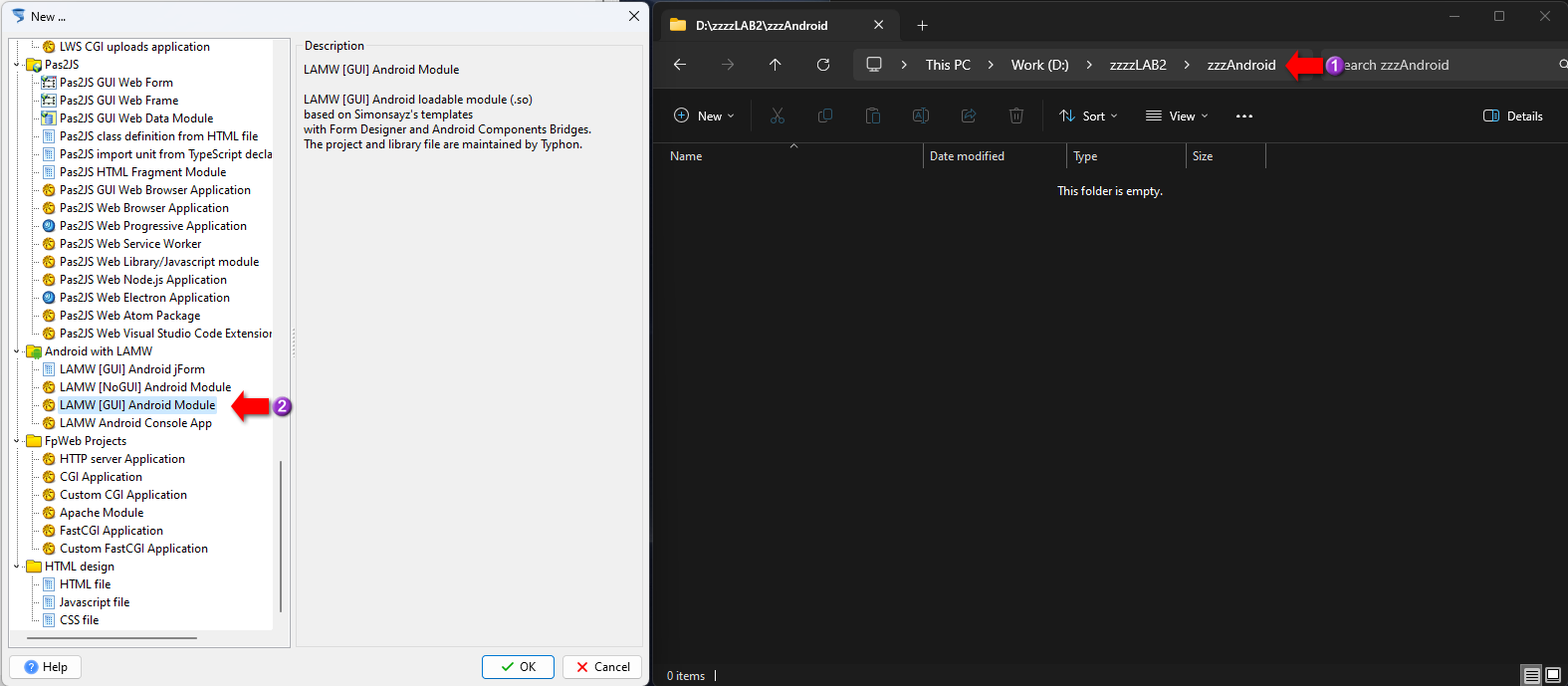The image size is (1568, 686).
Task: Select Pas2JS HTML Fragment Module
Action: click(142, 172)
